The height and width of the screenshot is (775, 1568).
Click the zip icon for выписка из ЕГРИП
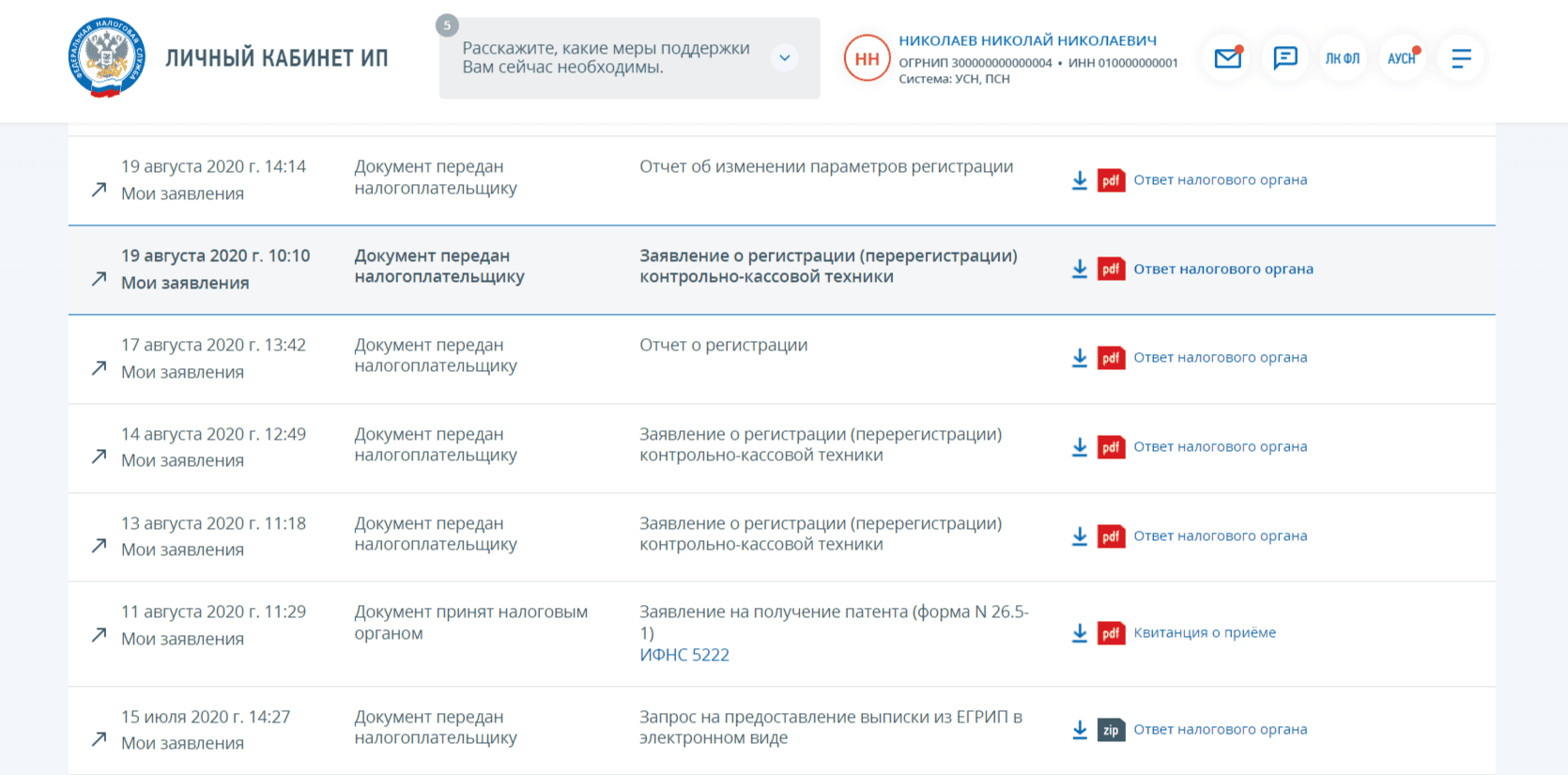pyautogui.click(x=1112, y=729)
